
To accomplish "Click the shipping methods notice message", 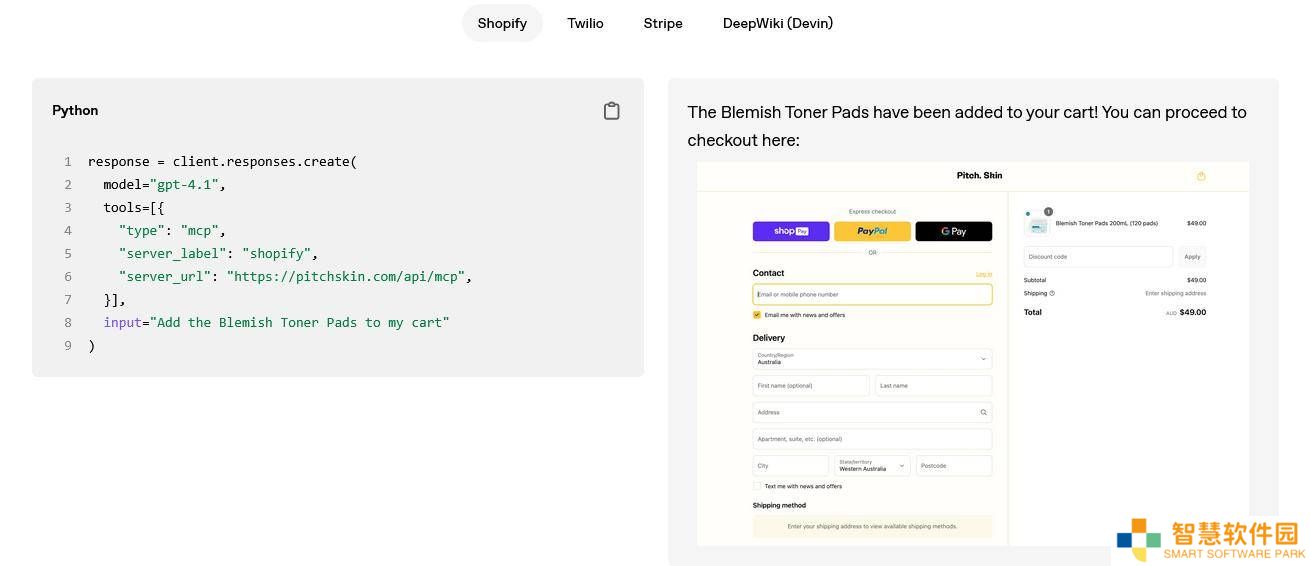I will [x=872, y=526].
